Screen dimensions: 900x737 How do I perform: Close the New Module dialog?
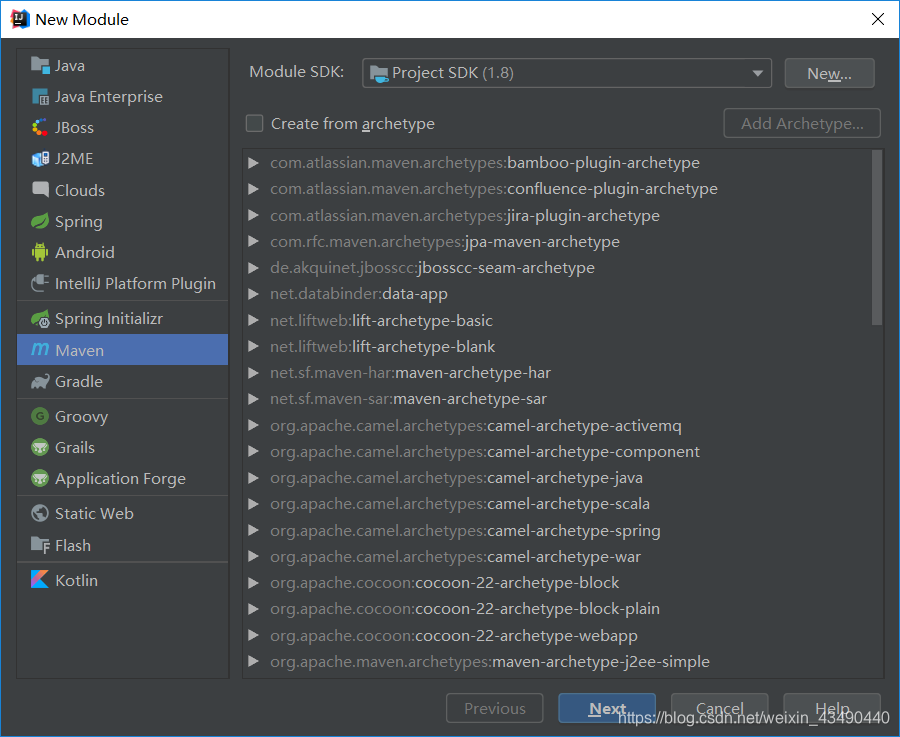pyautogui.click(x=878, y=19)
